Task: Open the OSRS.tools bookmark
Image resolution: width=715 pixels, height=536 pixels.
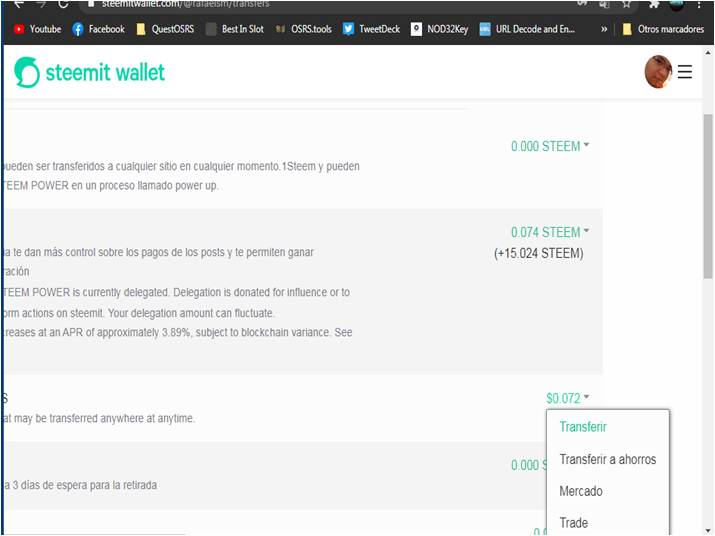Action: point(303,29)
